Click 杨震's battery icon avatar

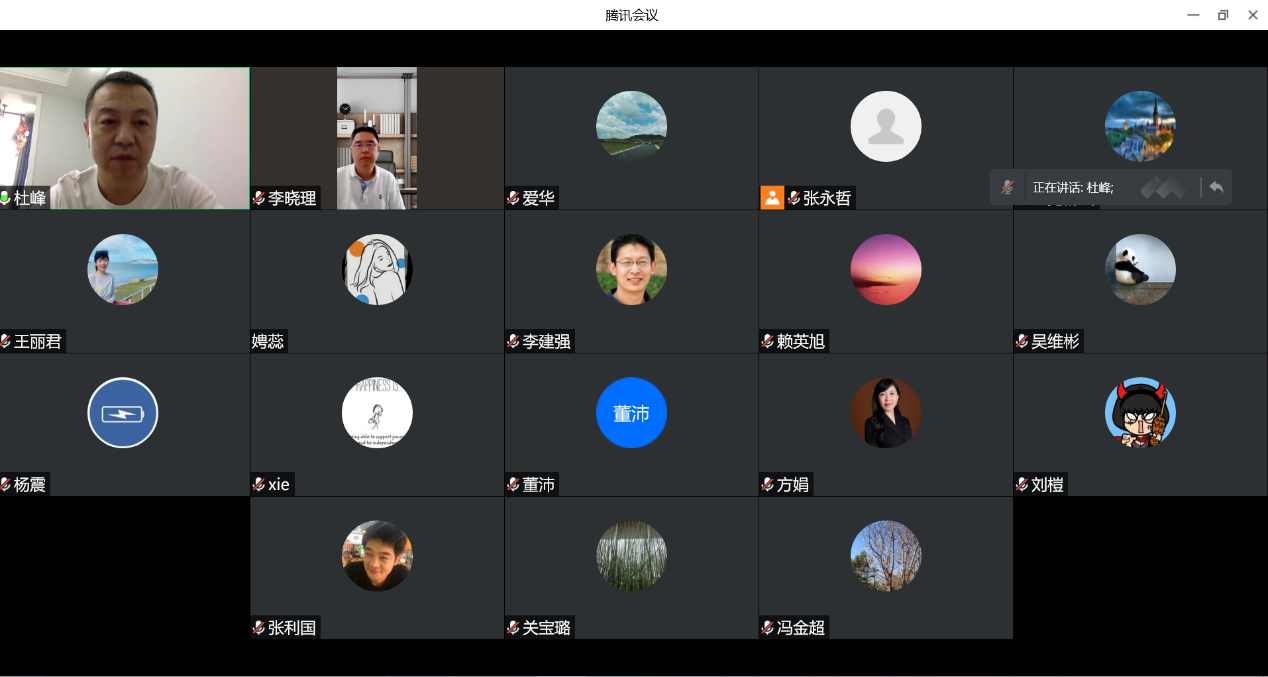coord(123,413)
